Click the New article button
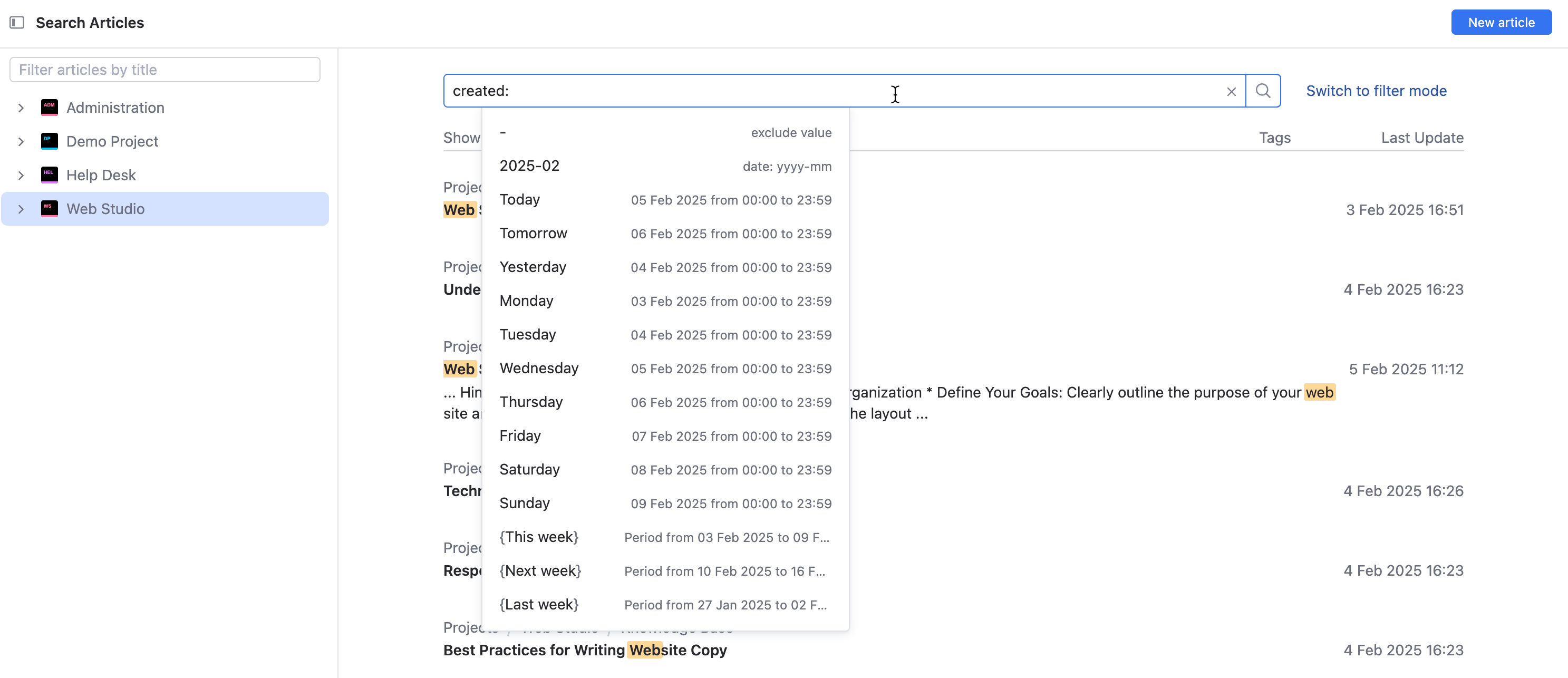This screenshot has height=678, width=1568. [x=1501, y=23]
